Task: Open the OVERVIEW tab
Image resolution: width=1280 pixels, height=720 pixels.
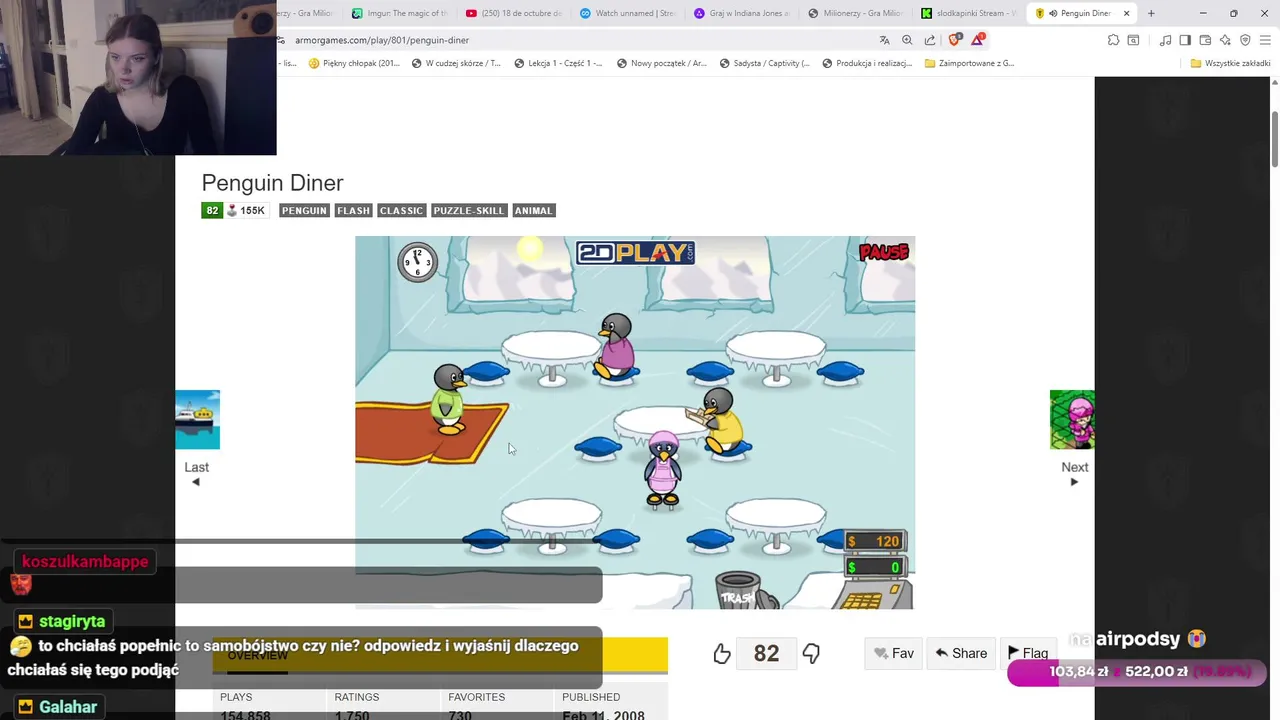Action: [257, 656]
